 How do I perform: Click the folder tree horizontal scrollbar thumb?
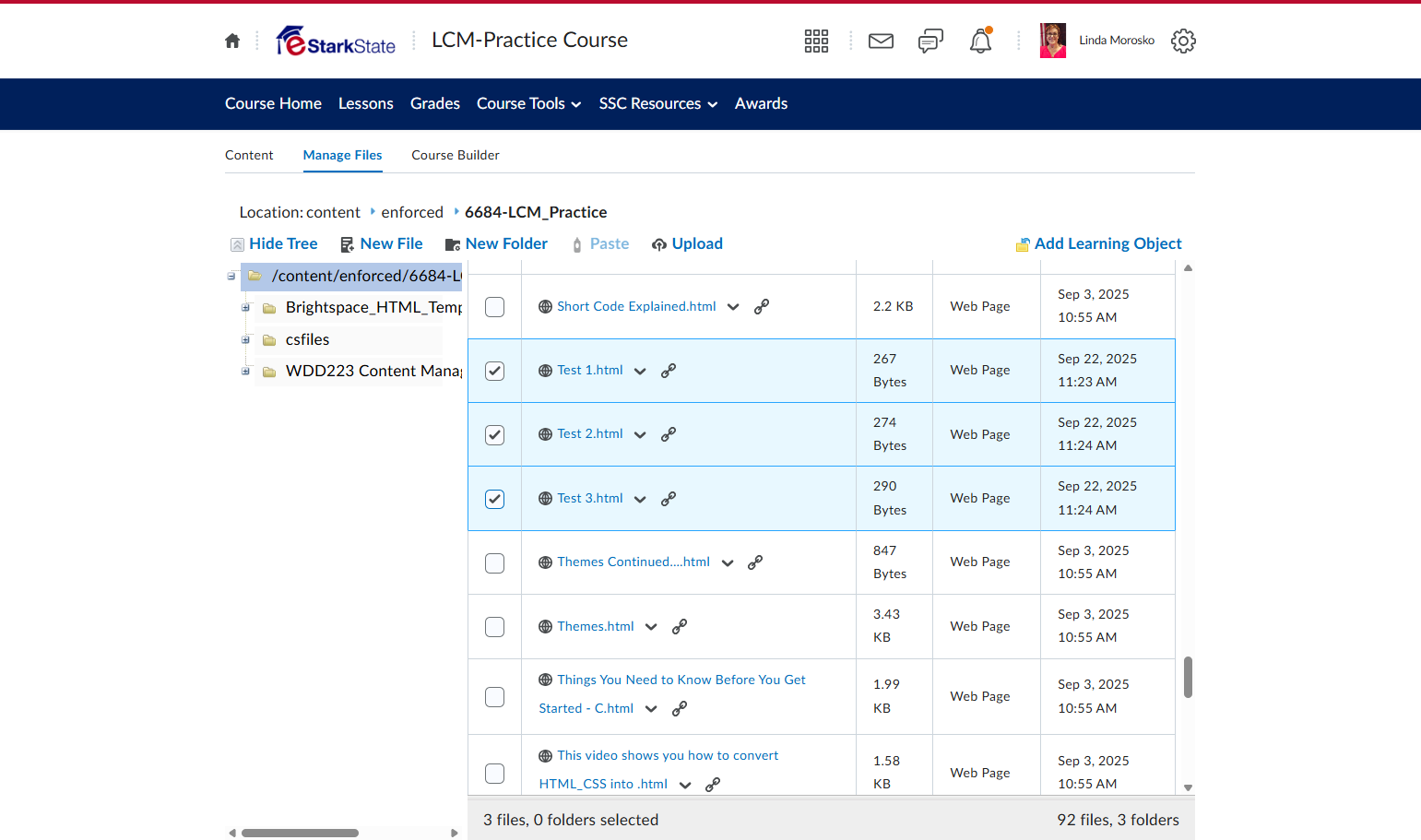pos(300,833)
